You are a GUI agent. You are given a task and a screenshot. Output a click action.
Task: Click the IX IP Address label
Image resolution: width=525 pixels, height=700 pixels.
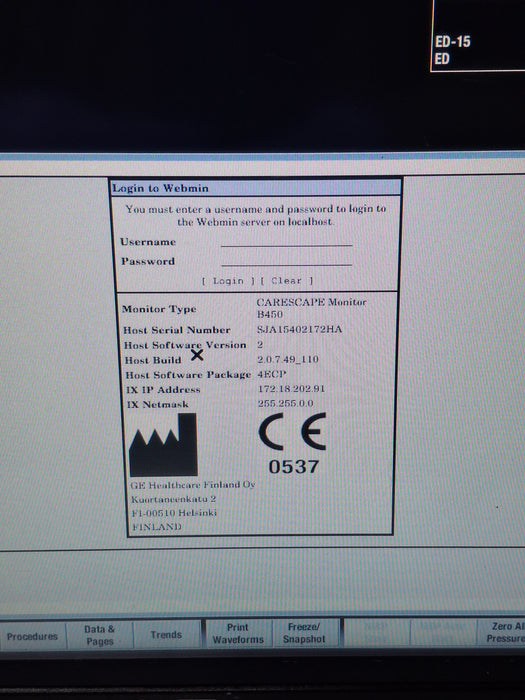click(163, 389)
